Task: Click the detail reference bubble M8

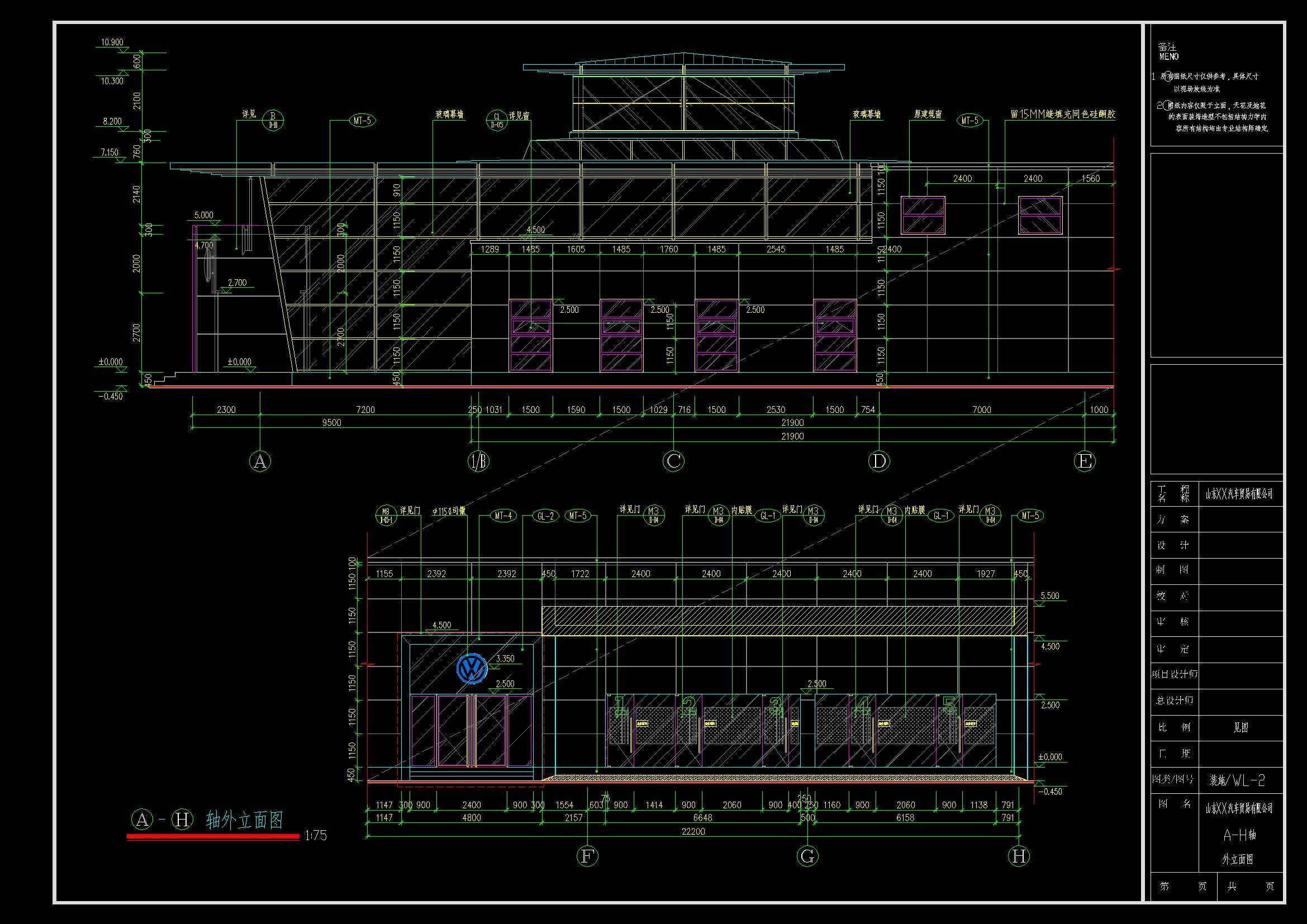Action: click(386, 516)
